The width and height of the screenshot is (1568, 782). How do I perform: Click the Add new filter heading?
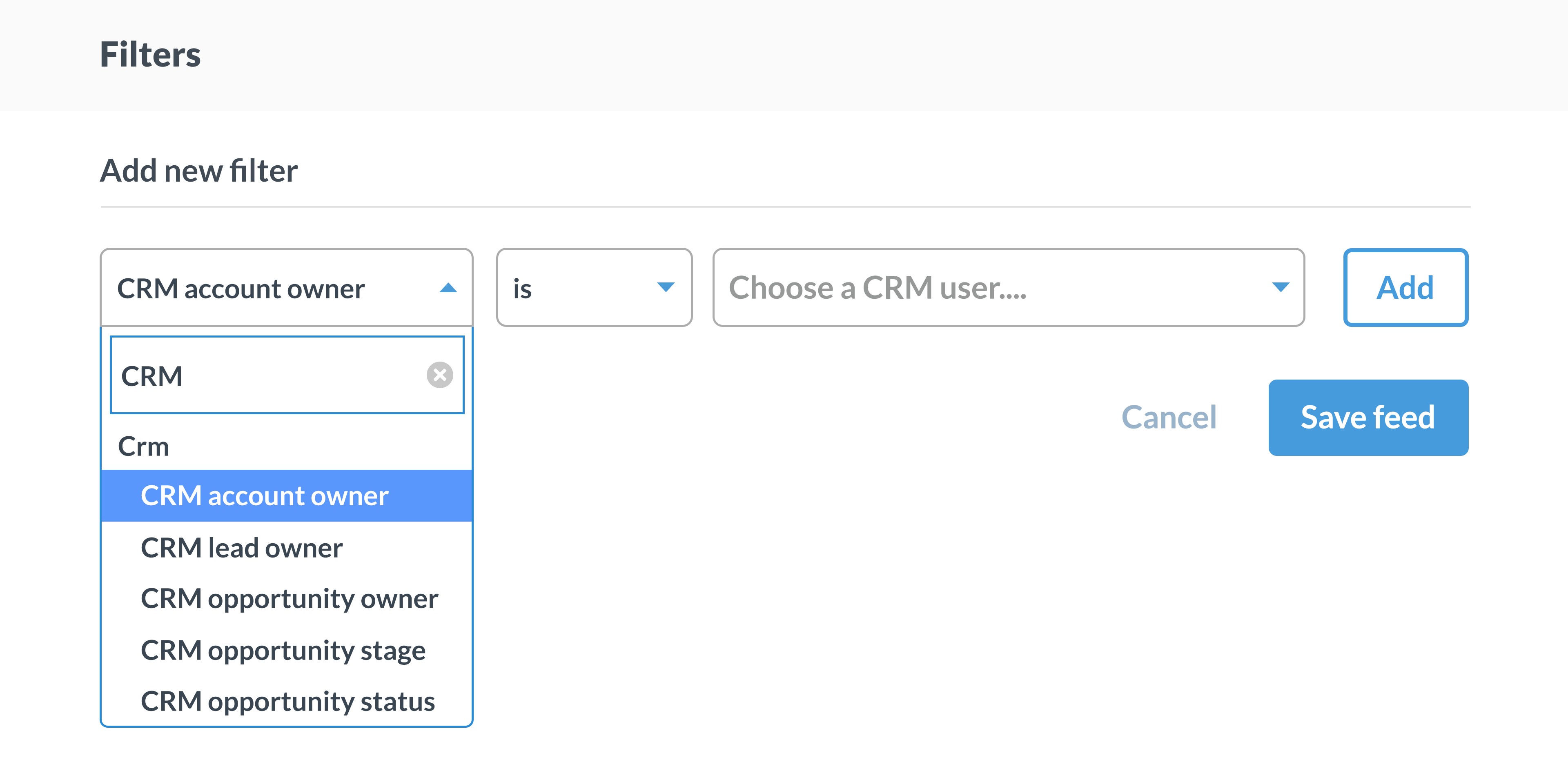(x=199, y=170)
